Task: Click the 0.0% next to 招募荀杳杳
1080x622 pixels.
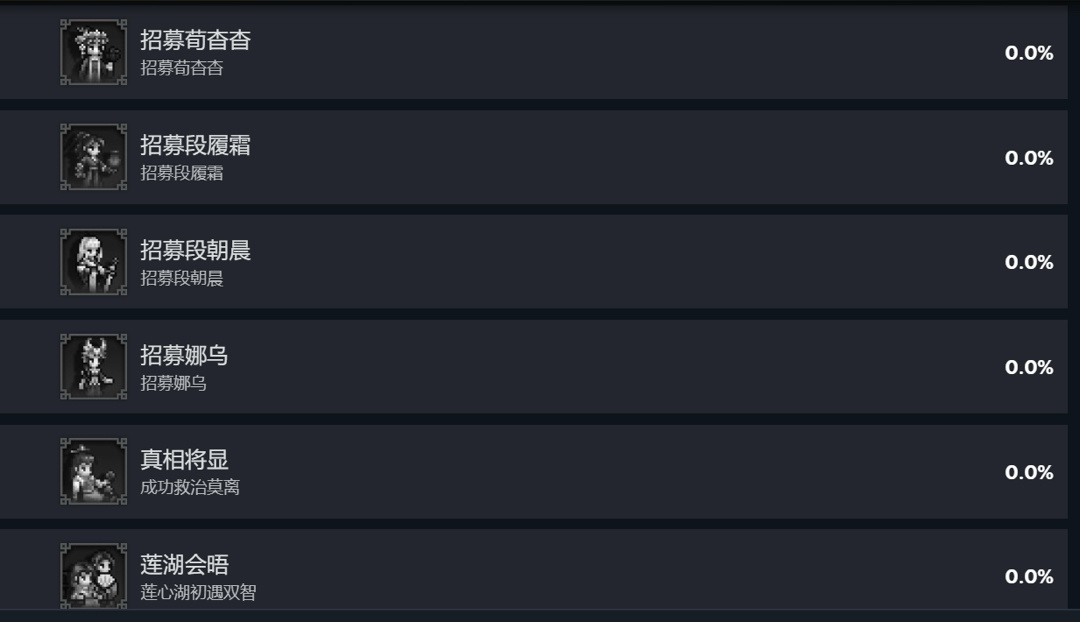Action: point(1028,52)
